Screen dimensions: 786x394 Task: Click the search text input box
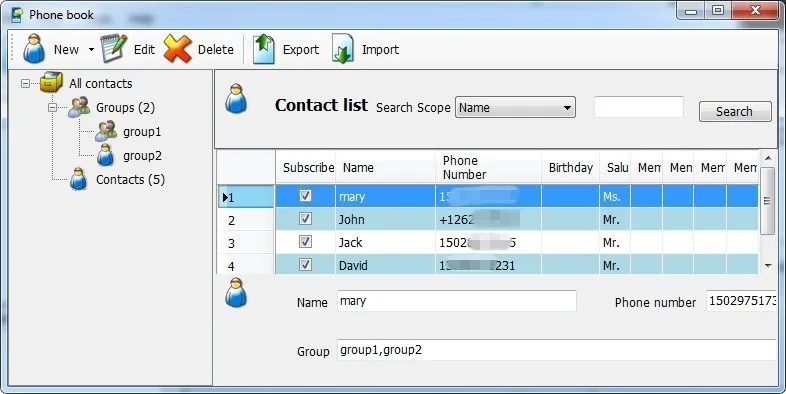[x=639, y=107]
